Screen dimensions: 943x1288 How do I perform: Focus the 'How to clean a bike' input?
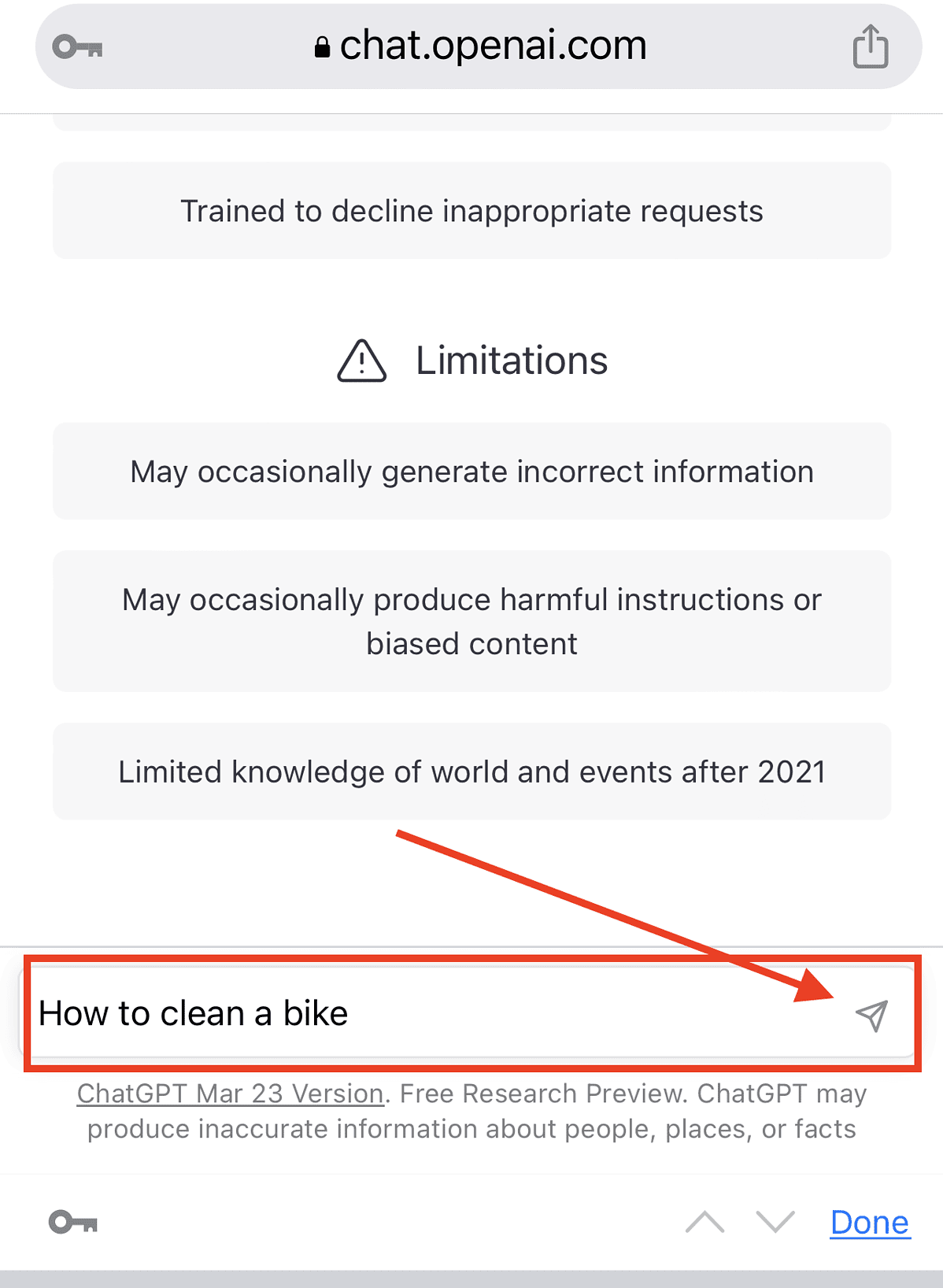(394, 1014)
